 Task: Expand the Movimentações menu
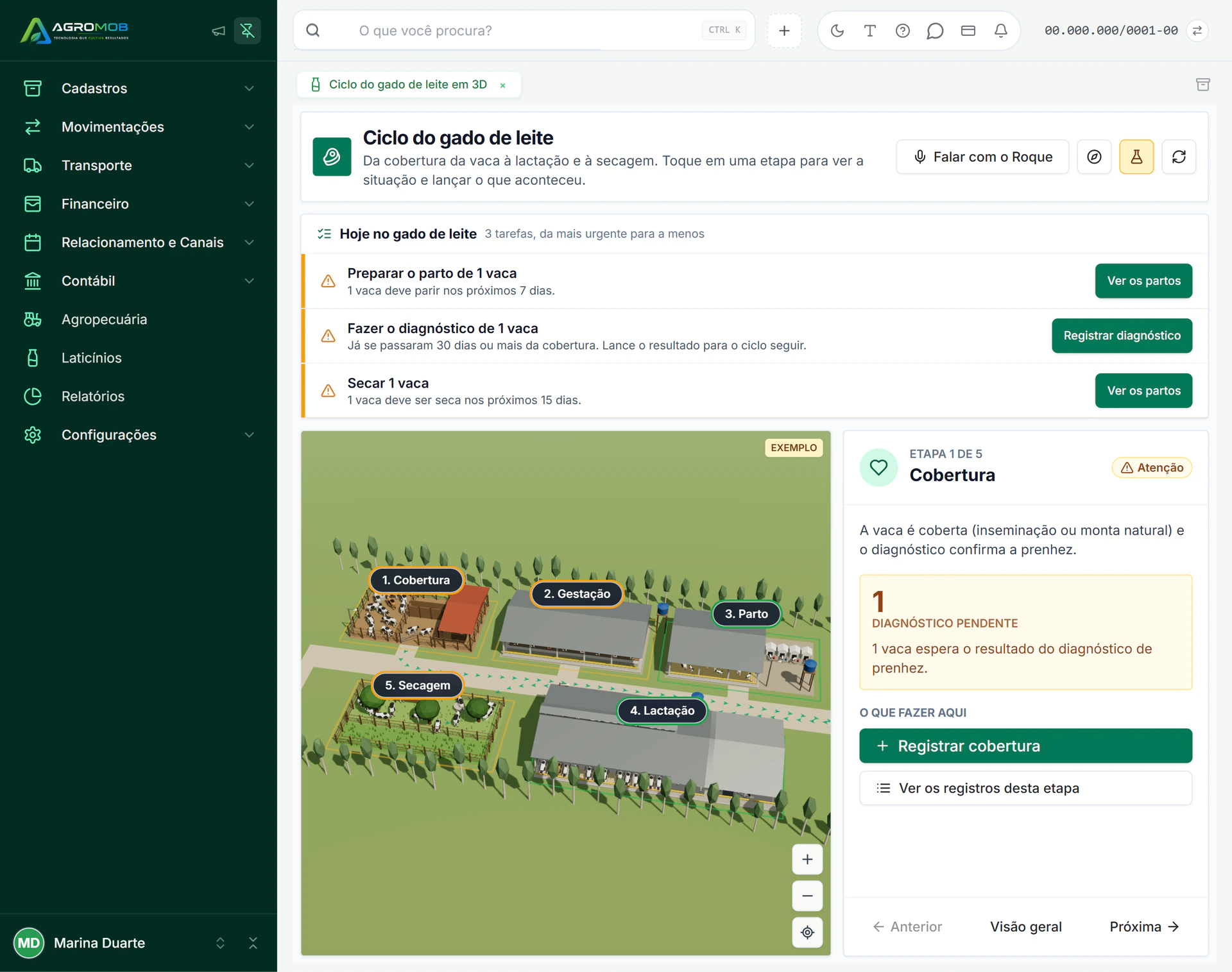pos(139,127)
